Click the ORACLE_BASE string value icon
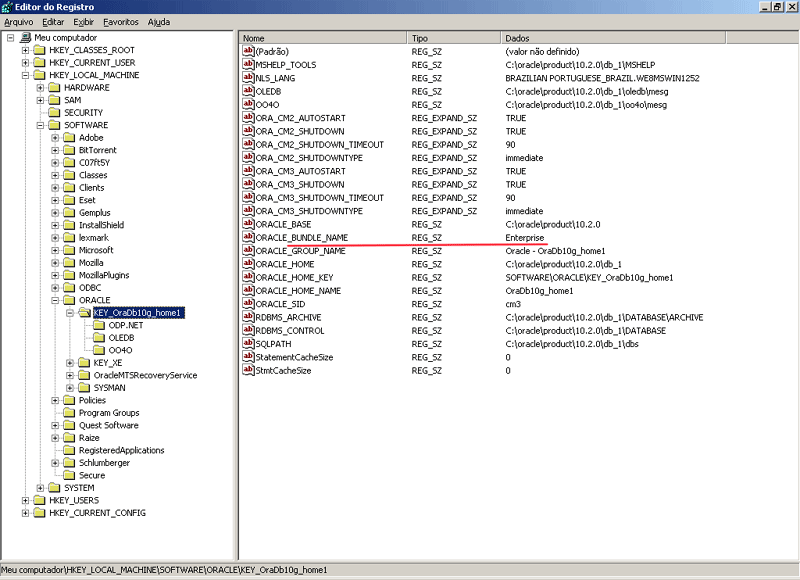 (248, 224)
